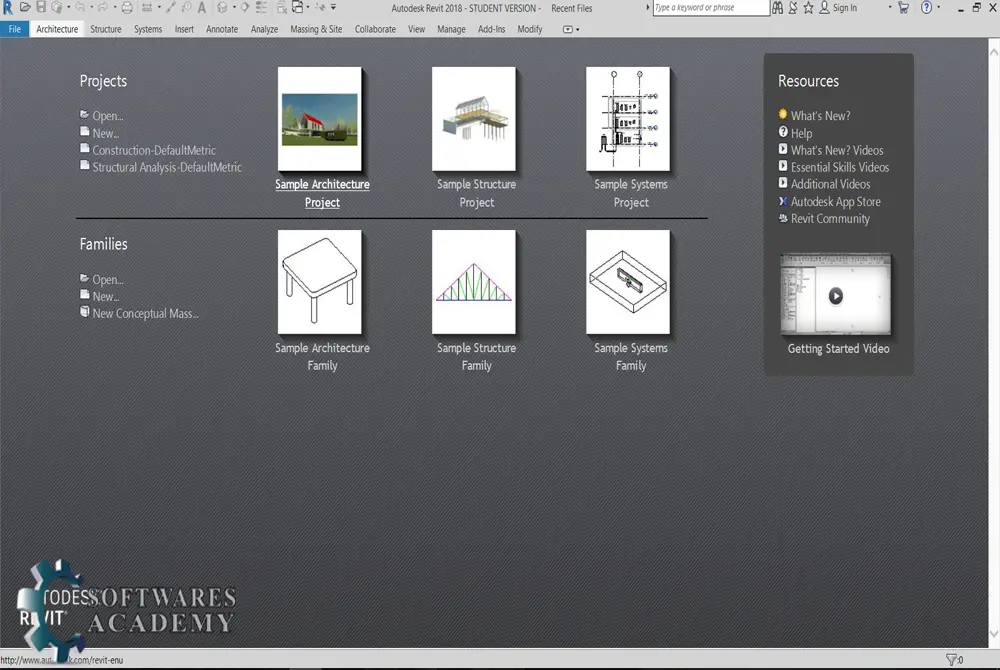The height and width of the screenshot is (670, 1000).
Task: Click the Section tool icon
Action: [245, 7]
